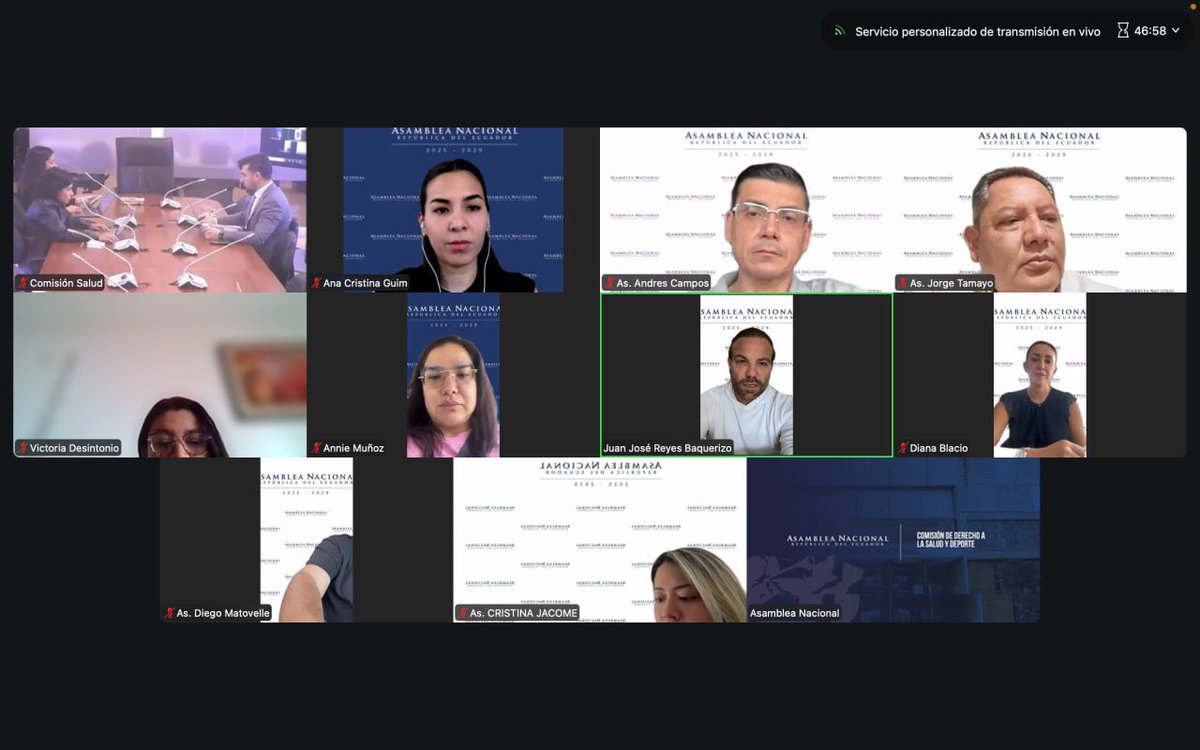Click the green live stream signal icon
The width and height of the screenshot is (1200, 750).
tap(839, 31)
